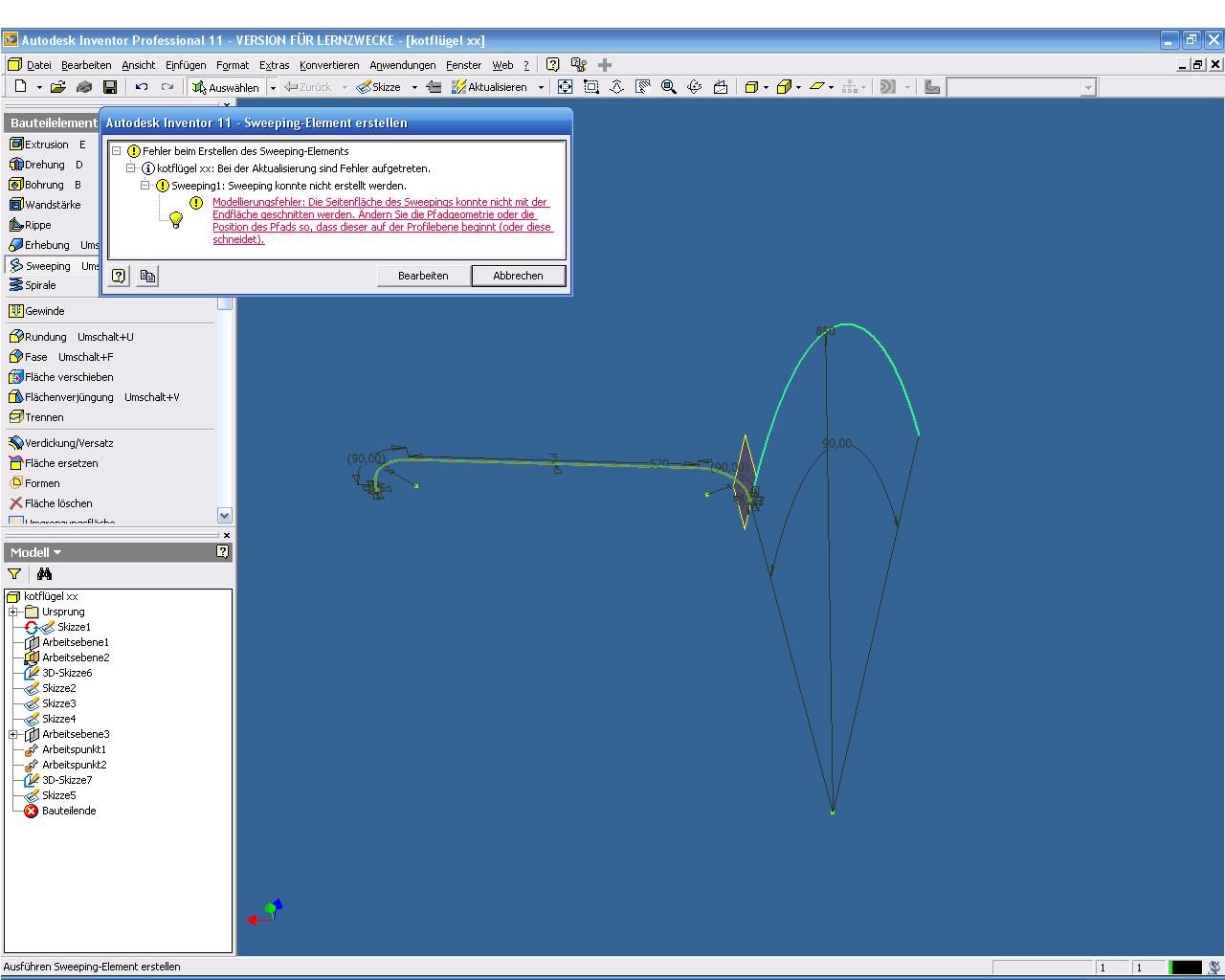
Task: Select the Fase chamfer tool
Action: pyautogui.click(x=35, y=357)
